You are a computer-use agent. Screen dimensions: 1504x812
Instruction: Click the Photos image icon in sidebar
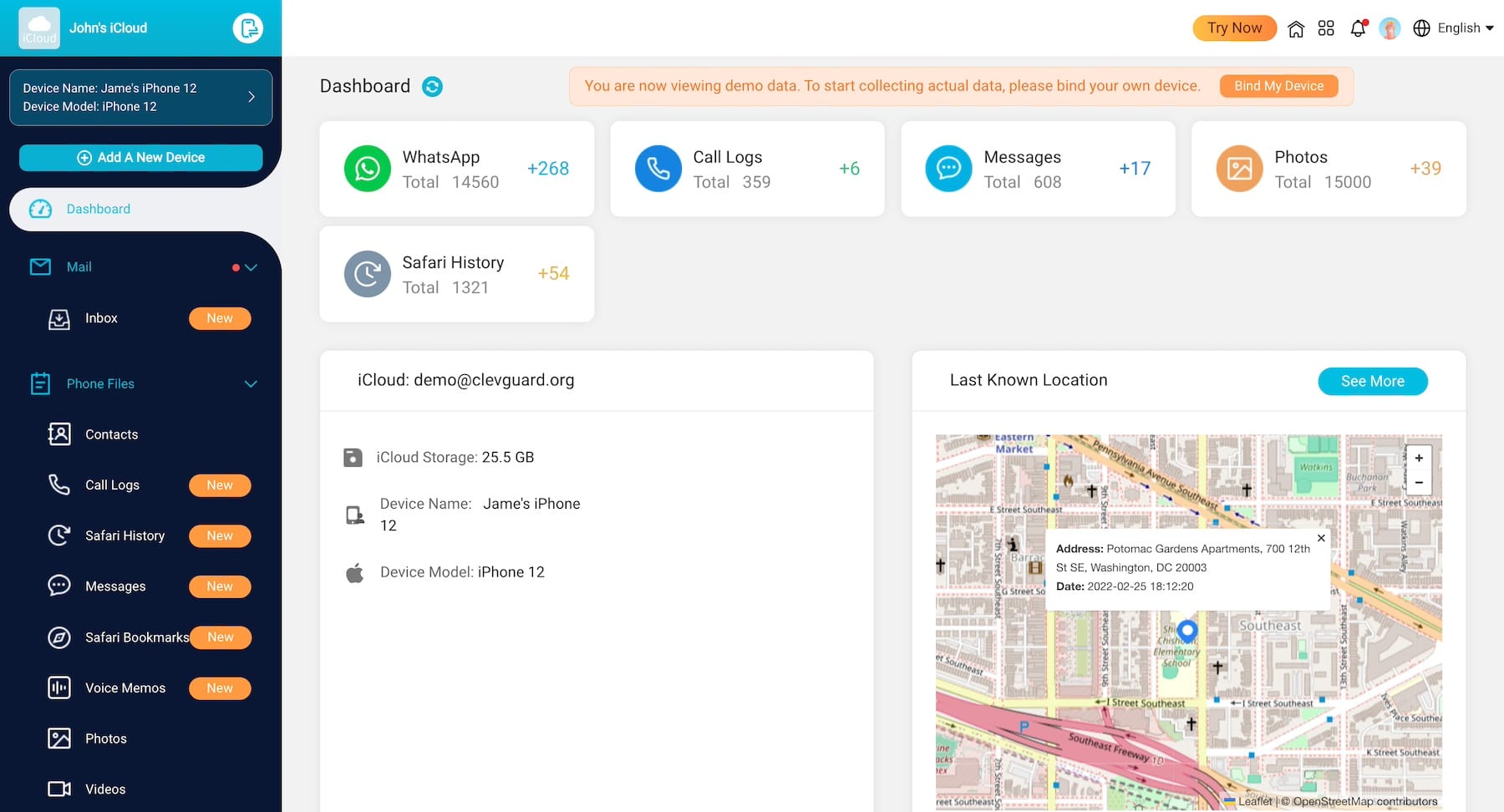[x=59, y=738]
